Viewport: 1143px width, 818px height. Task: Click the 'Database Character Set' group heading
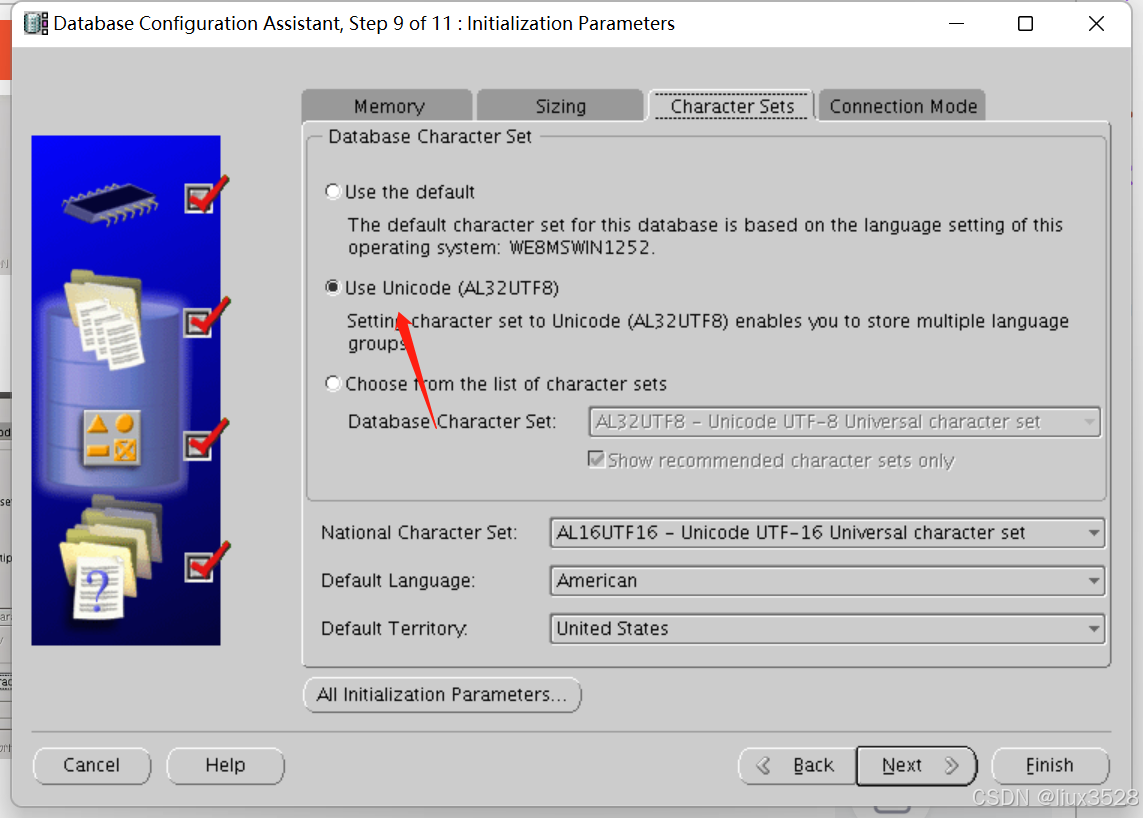point(430,136)
